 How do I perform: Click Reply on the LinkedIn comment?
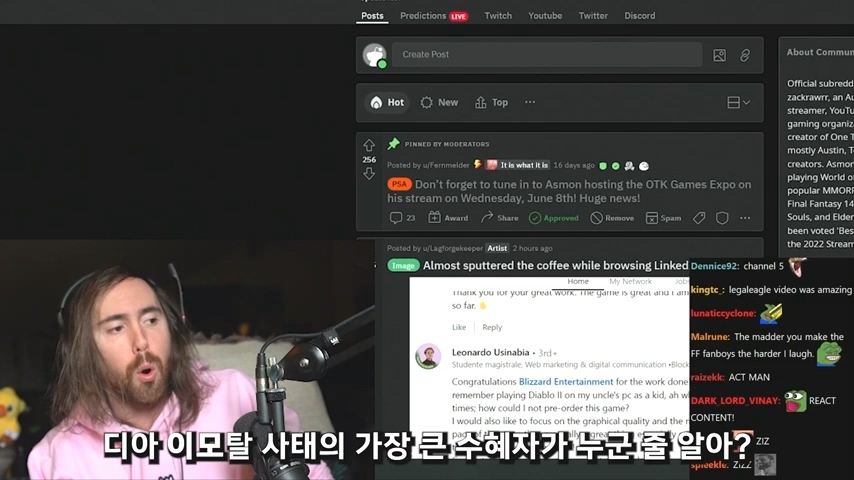(492, 327)
